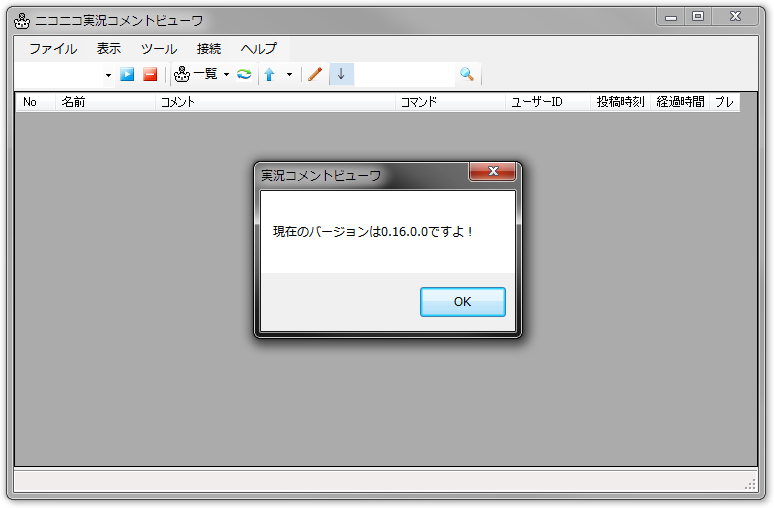
Task: Expand the up arrow dropdown
Action: pos(289,75)
